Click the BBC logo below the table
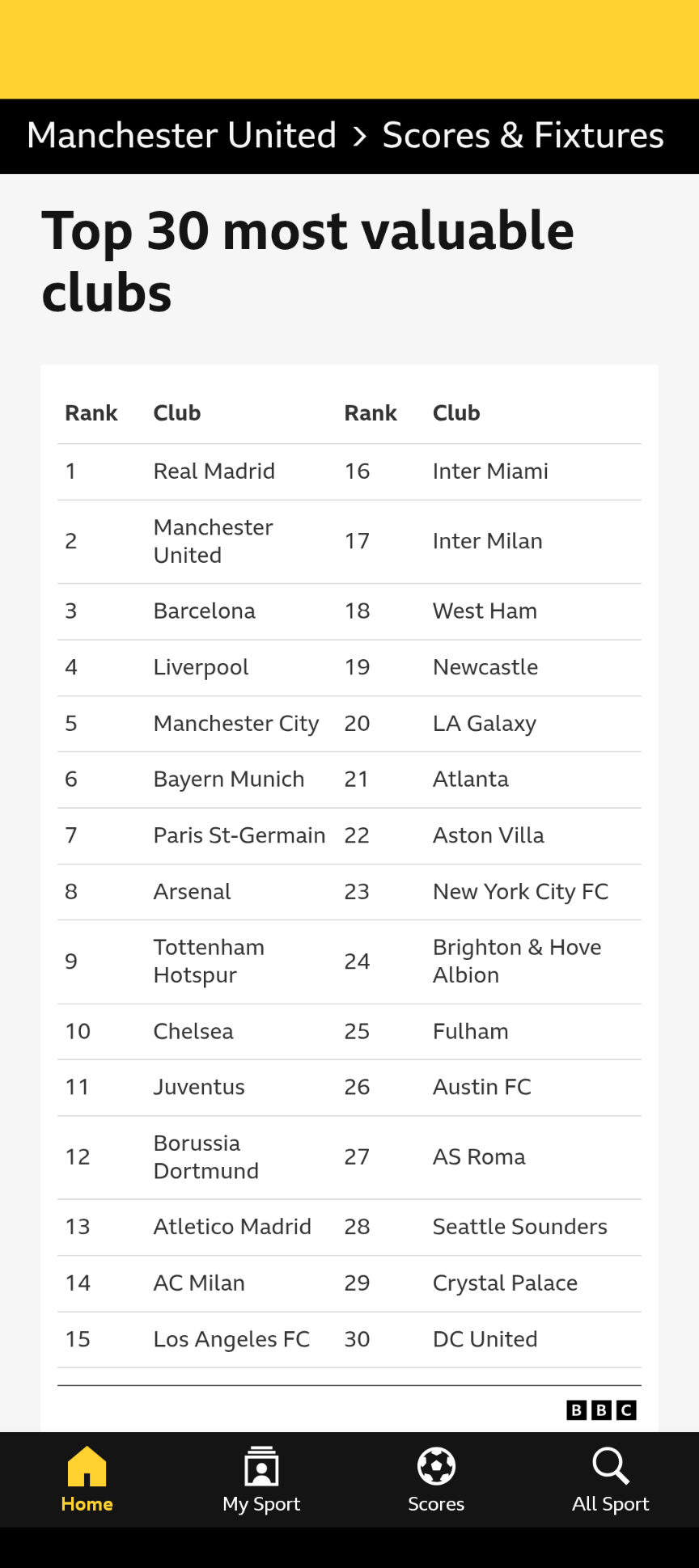Image resolution: width=699 pixels, height=1568 pixels. click(601, 1410)
